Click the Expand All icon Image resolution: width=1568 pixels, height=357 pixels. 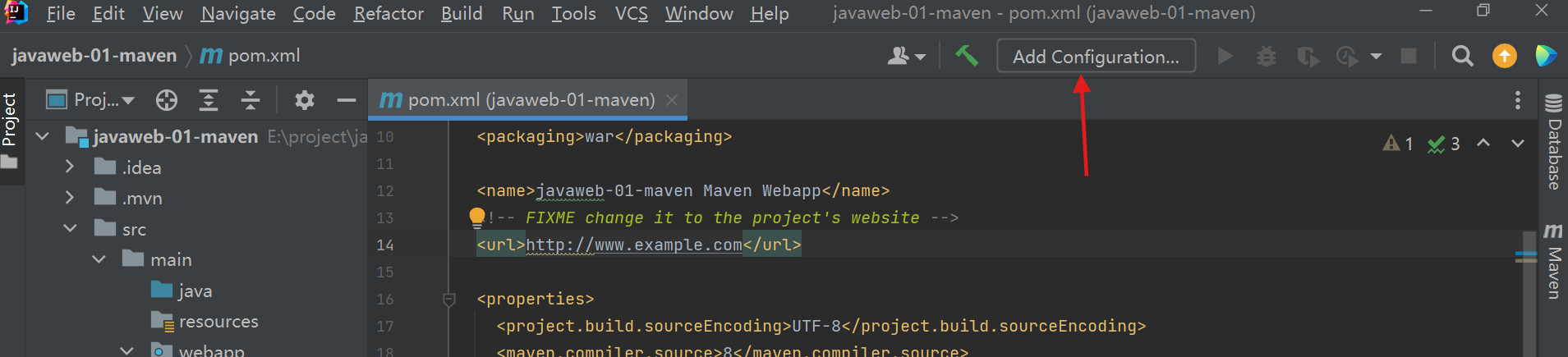209,100
